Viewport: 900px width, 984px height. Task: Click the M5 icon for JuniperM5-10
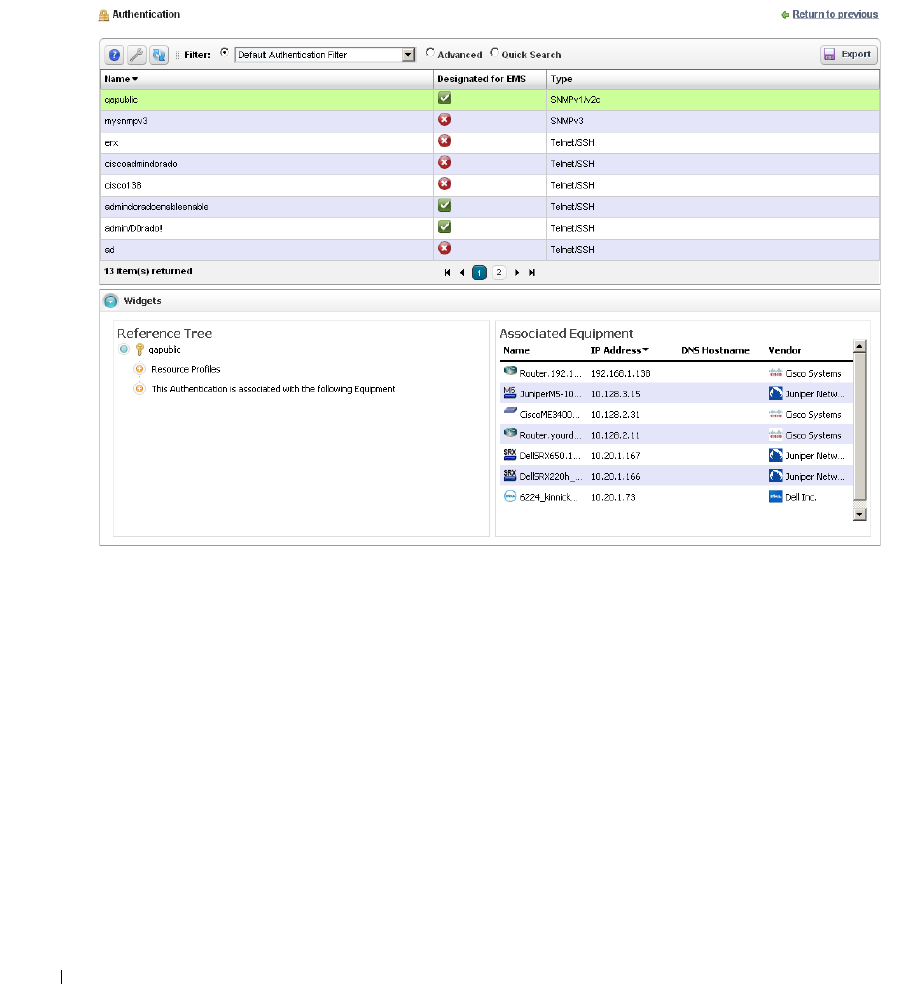pos(510,393)
